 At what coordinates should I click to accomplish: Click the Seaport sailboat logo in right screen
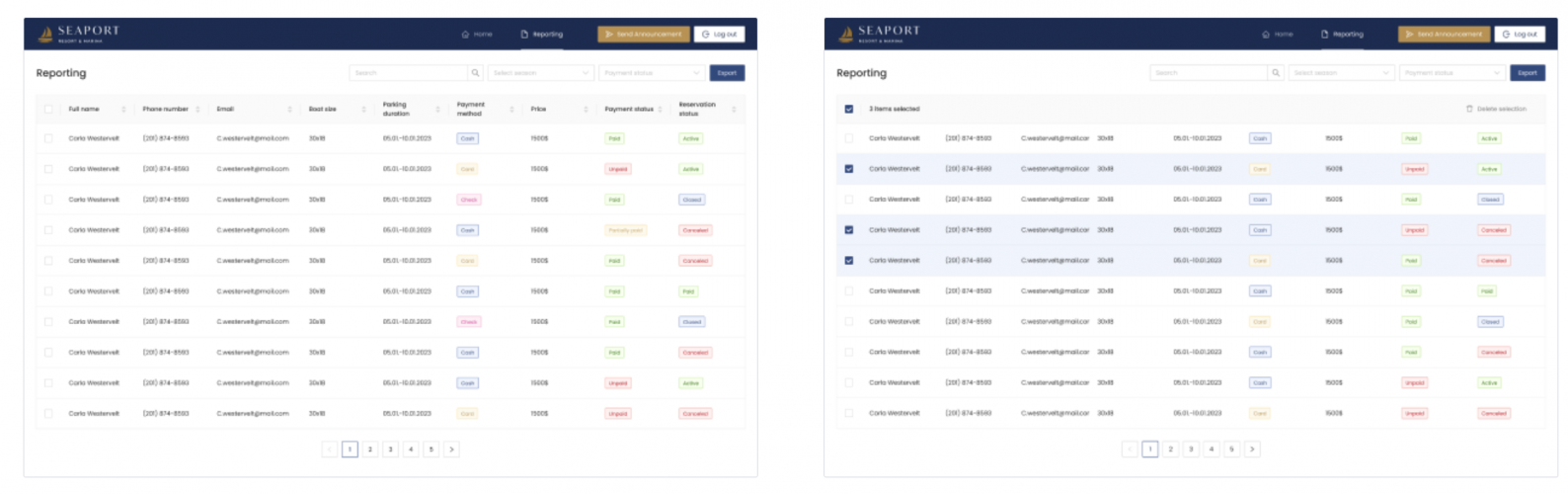point(846,35)
